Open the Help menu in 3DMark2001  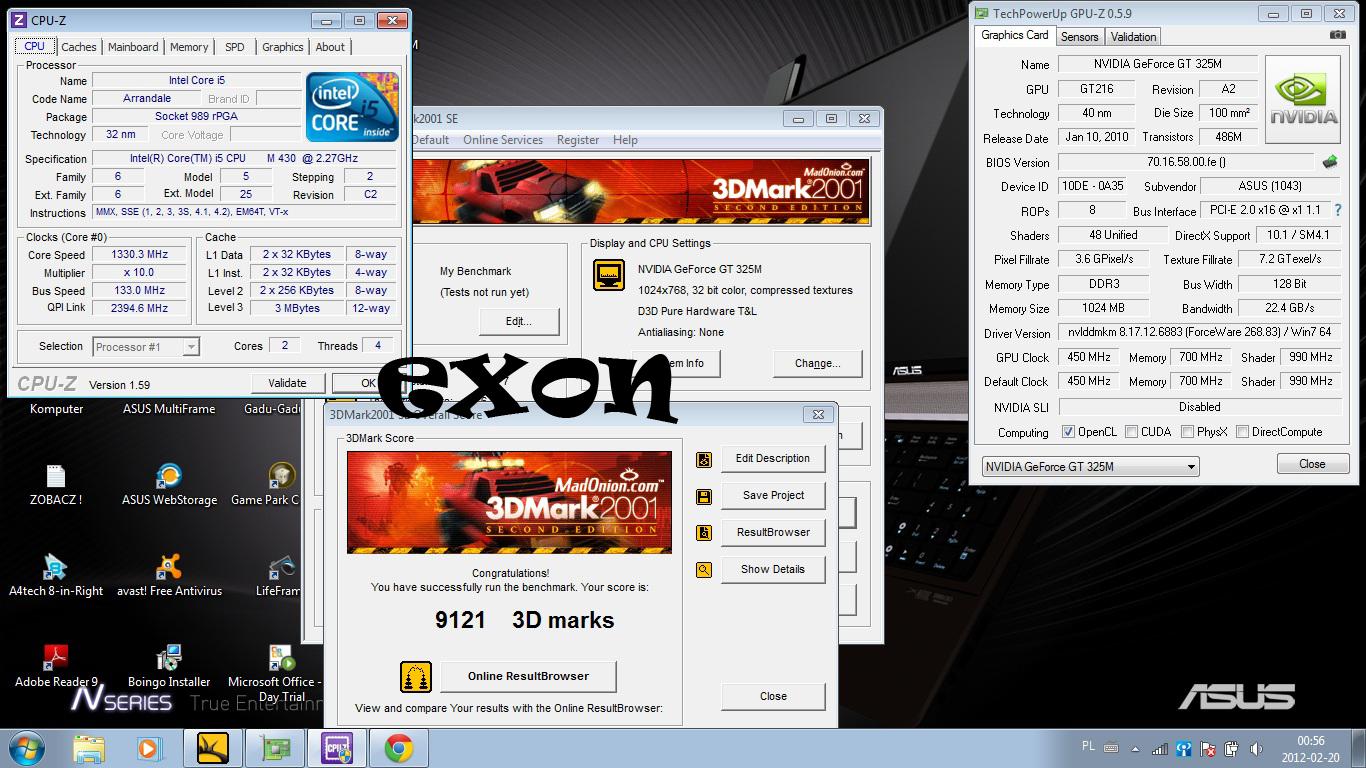(625, 140)
